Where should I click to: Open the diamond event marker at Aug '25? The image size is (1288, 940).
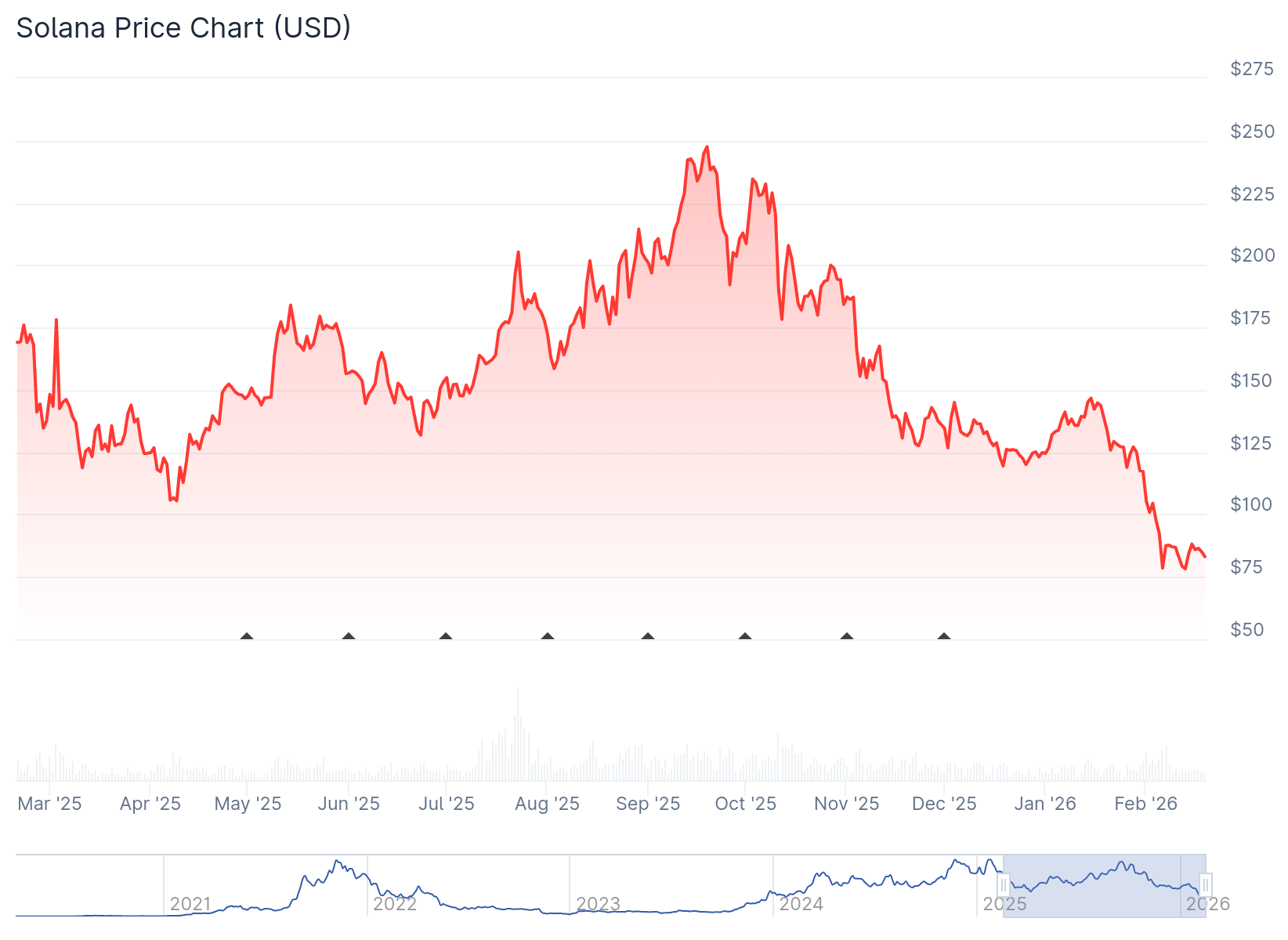548,637
